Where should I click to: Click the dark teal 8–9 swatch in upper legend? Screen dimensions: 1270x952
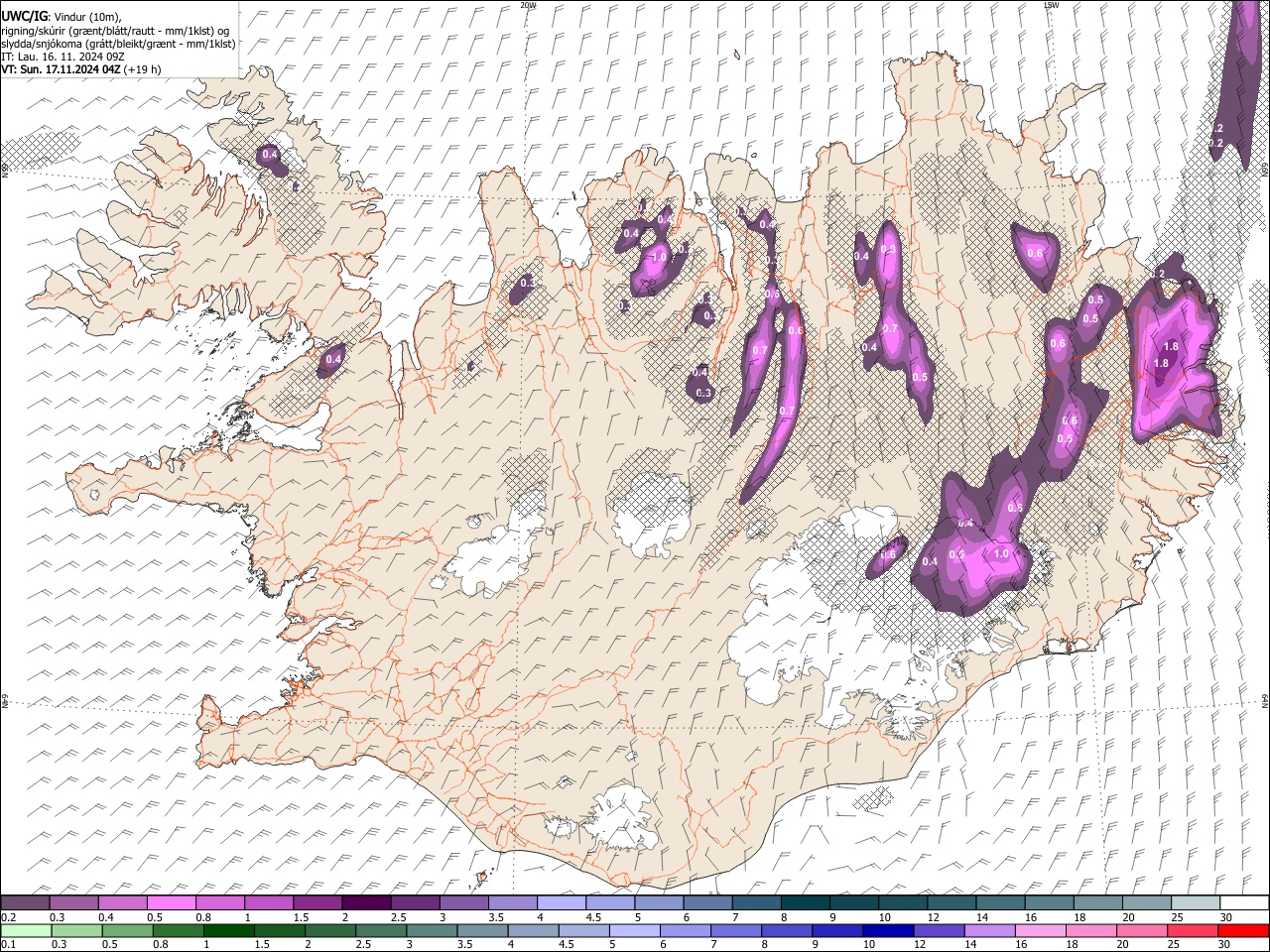pyautogui.click(x=805, y=902)
